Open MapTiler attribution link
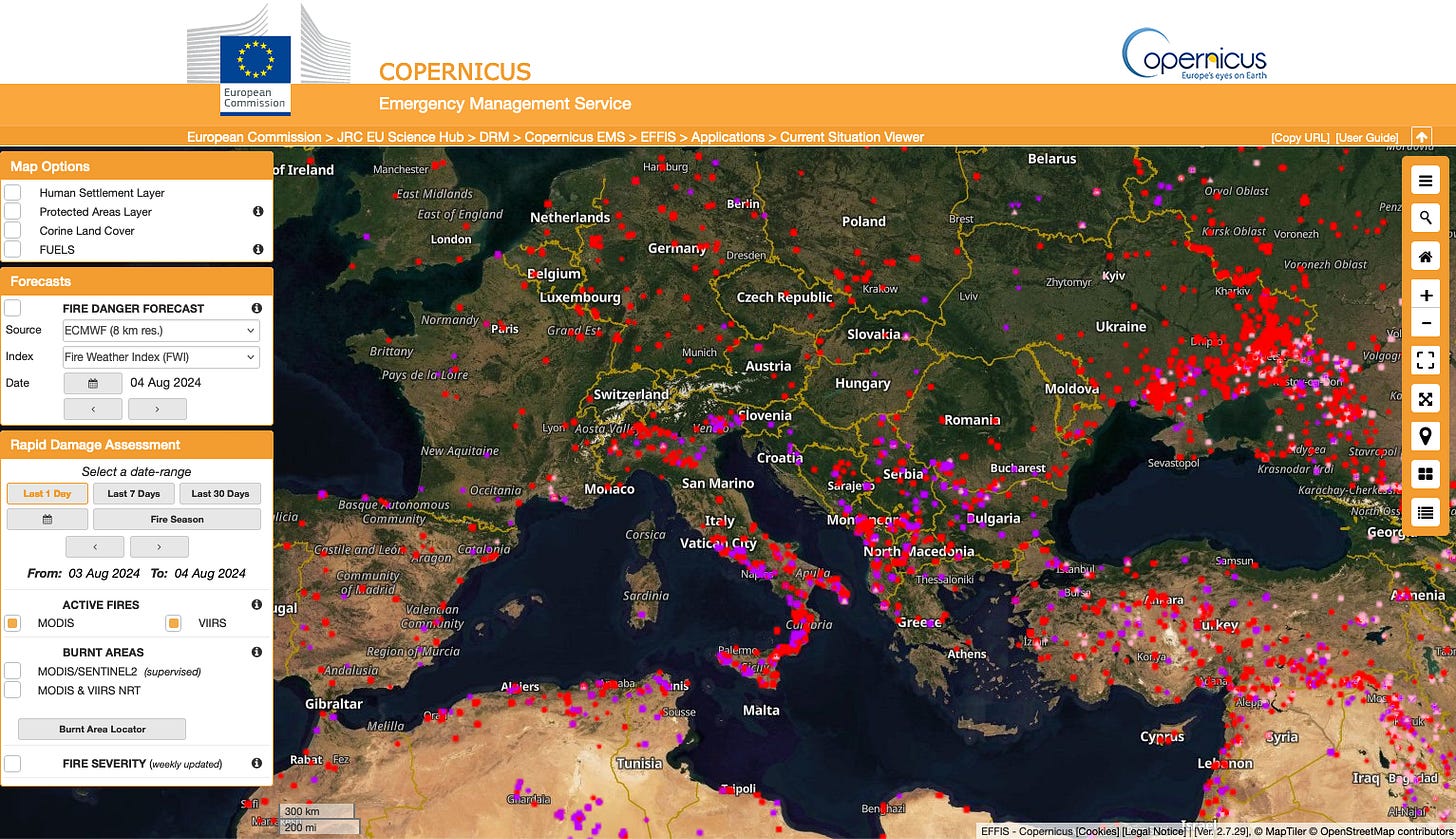This screenshot has width=1456, height=839. (x=1279, y=831)
